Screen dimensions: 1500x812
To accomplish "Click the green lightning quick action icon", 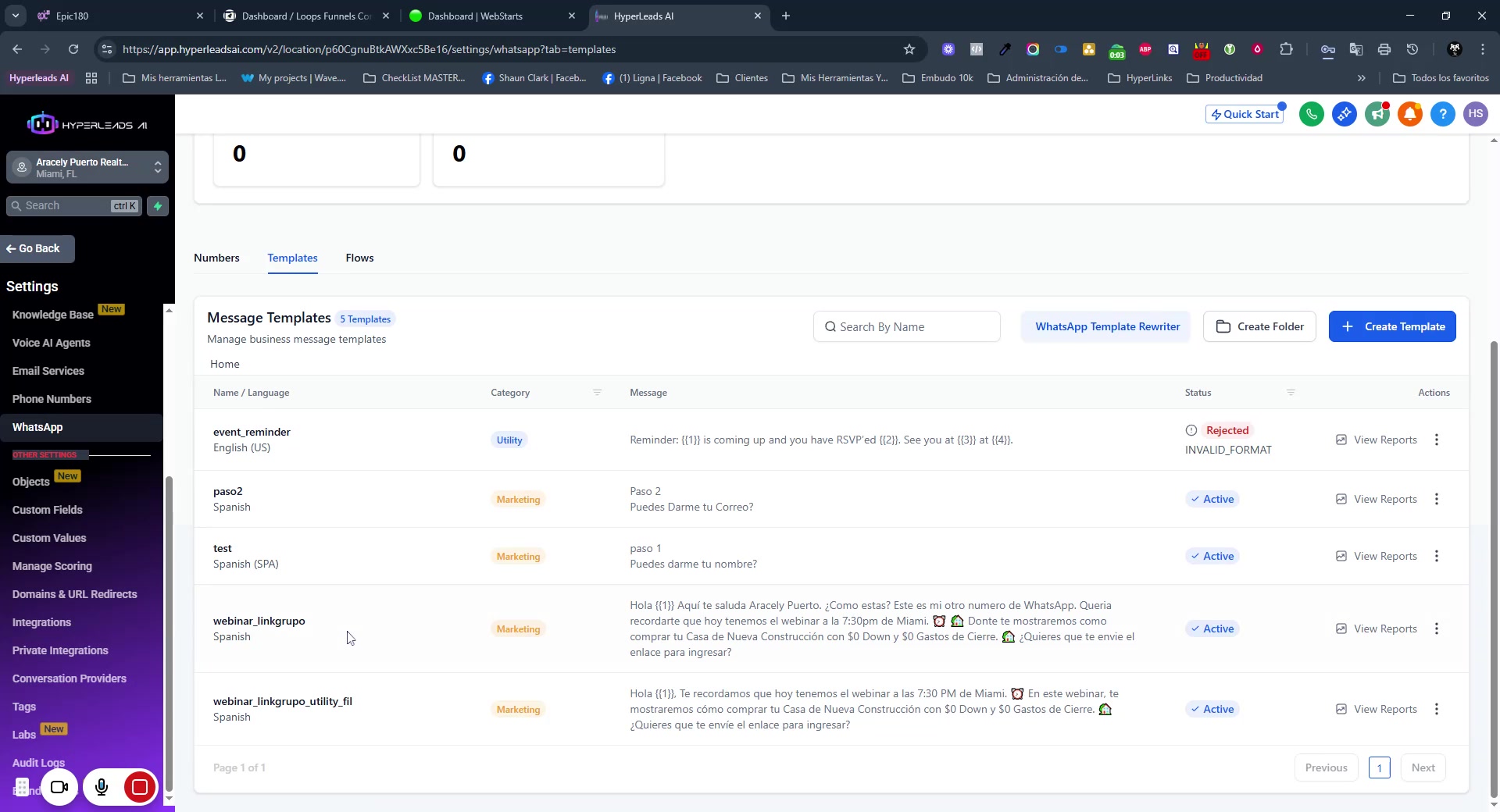I will (x=158, y=206).
